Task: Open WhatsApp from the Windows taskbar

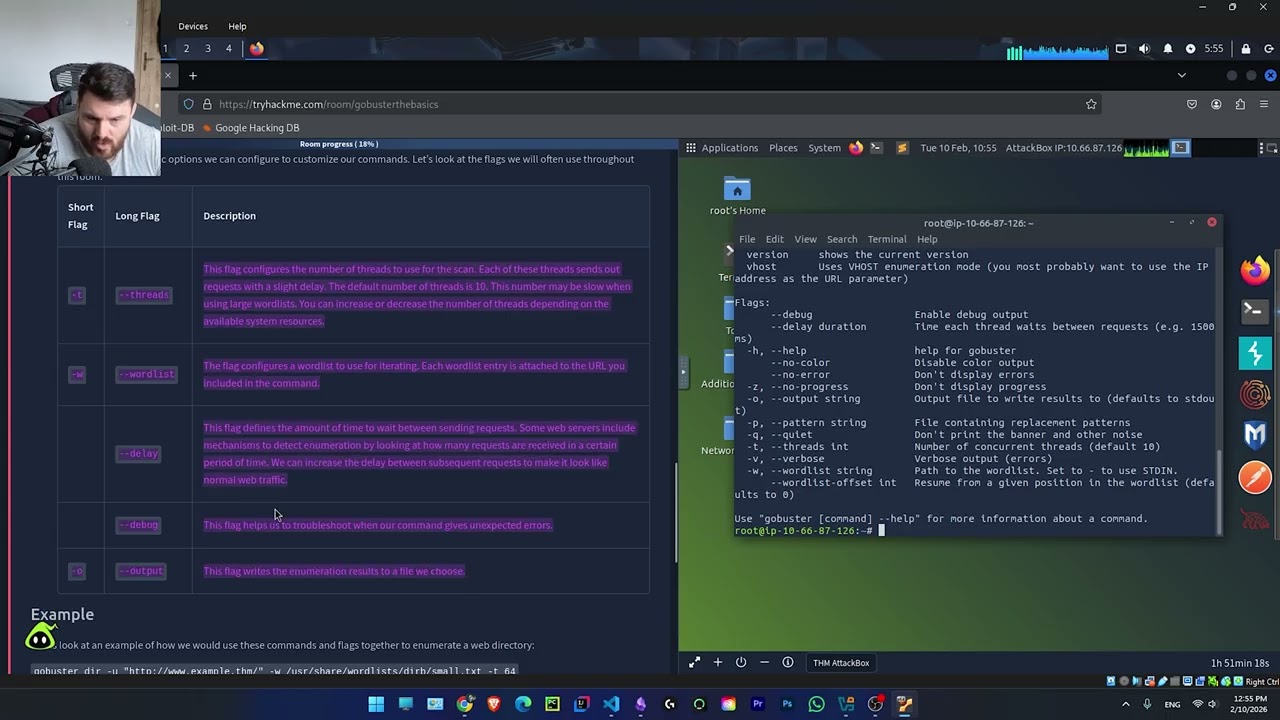Action: point(816,704)
